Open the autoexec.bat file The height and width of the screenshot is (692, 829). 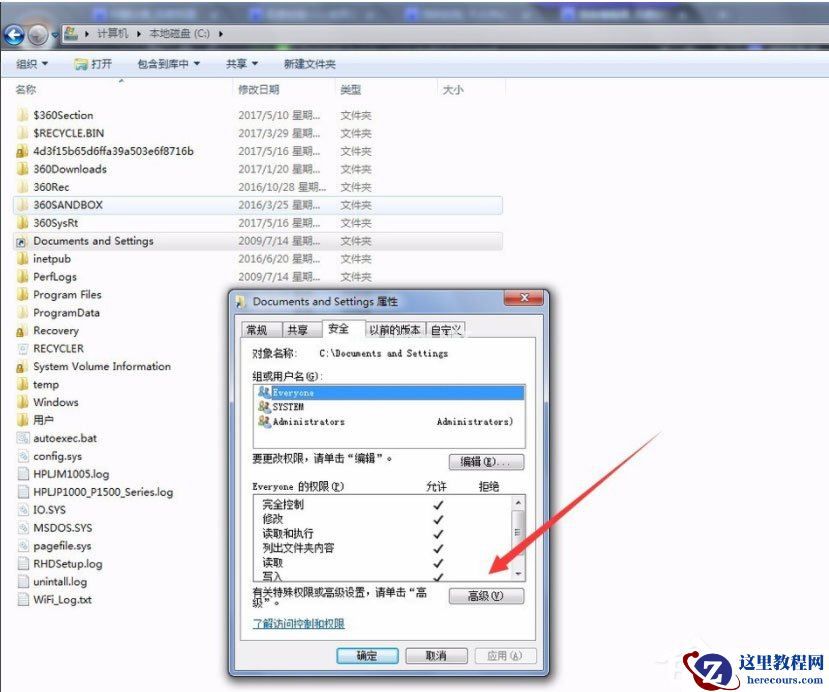pyautogui.click(x=67, y=438)
